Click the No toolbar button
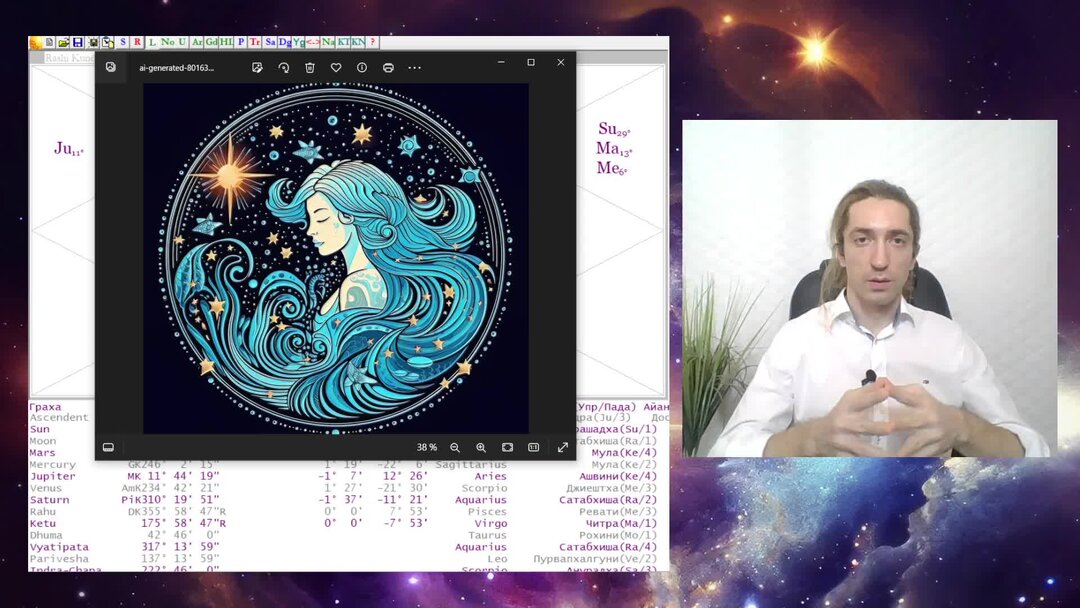Viewport: 1080px width, 608px height. pos(167,42)
